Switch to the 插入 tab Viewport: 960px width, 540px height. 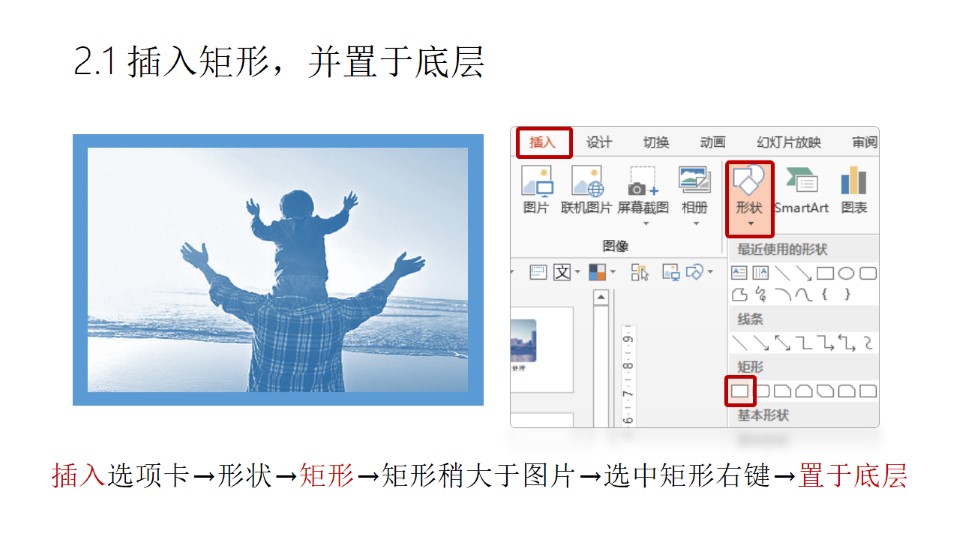(x=543, y=142)
